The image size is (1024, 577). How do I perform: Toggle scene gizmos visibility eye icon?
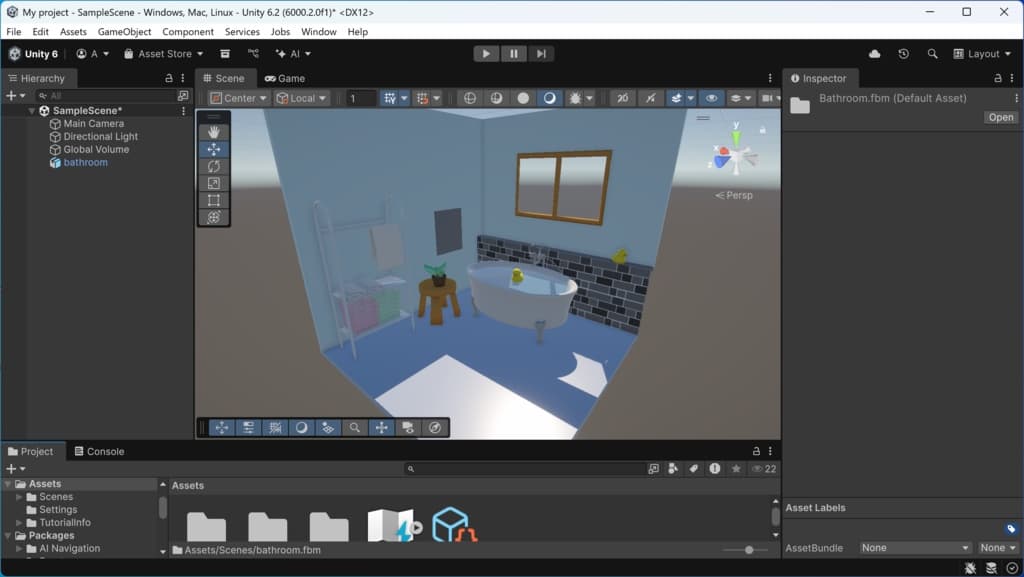tap(711, 98)
